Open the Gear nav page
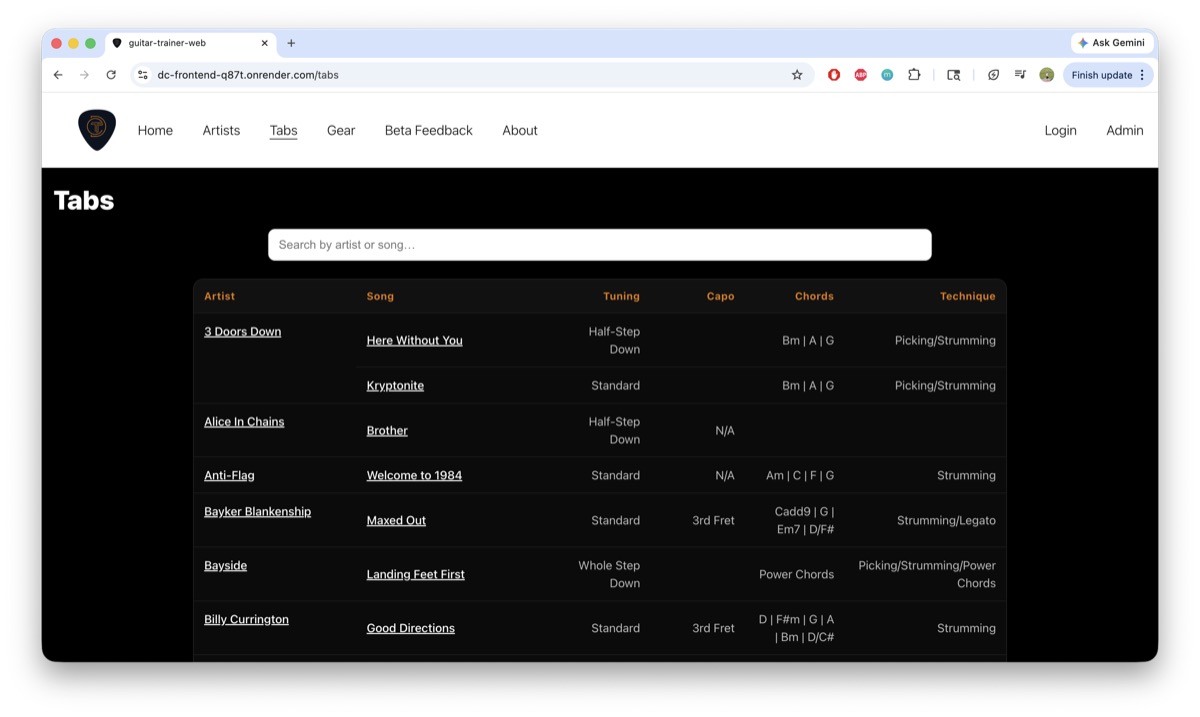This screenshot has height=717, width=1200. (341, 130)
